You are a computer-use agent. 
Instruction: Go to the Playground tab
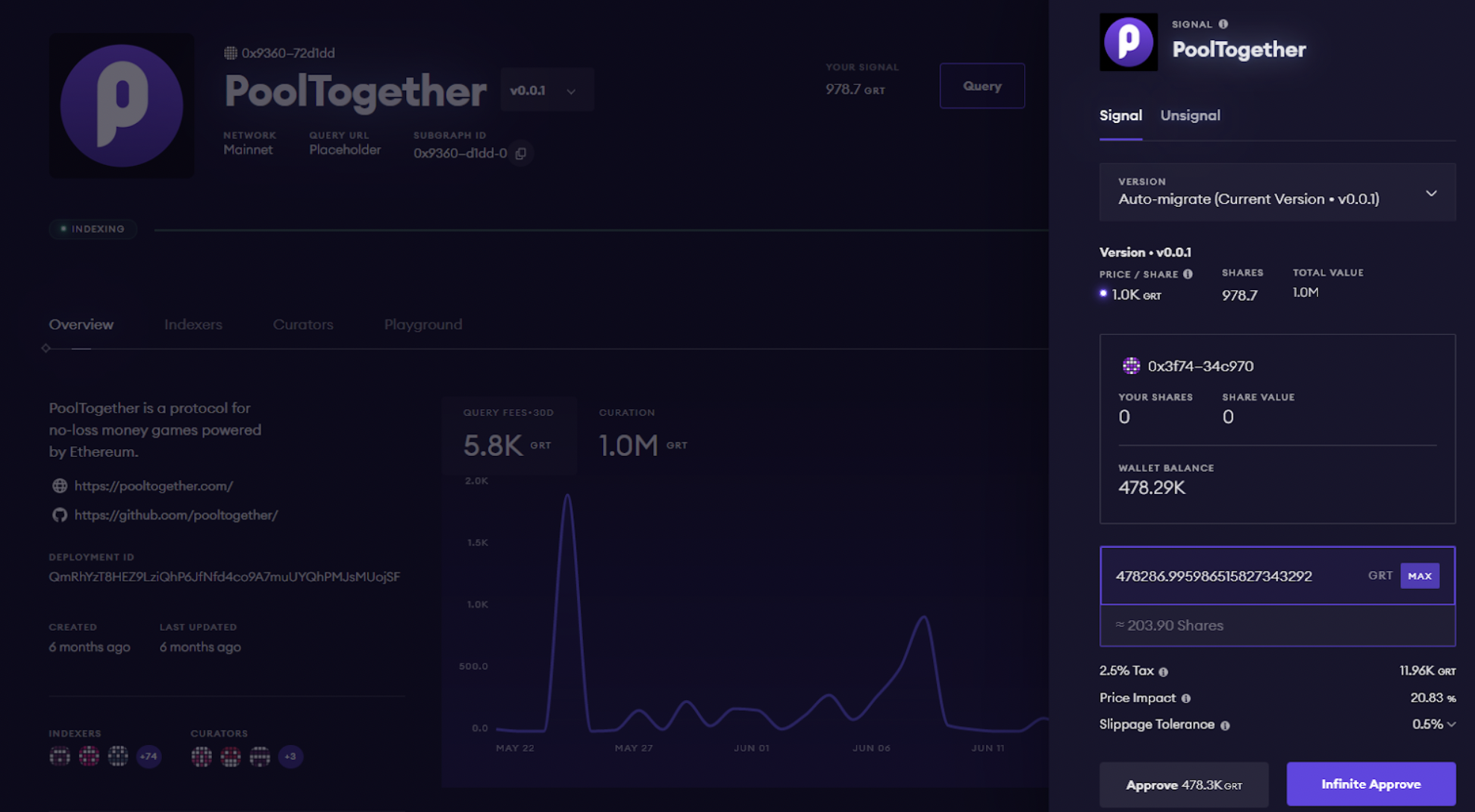click(x=422, y=325)
